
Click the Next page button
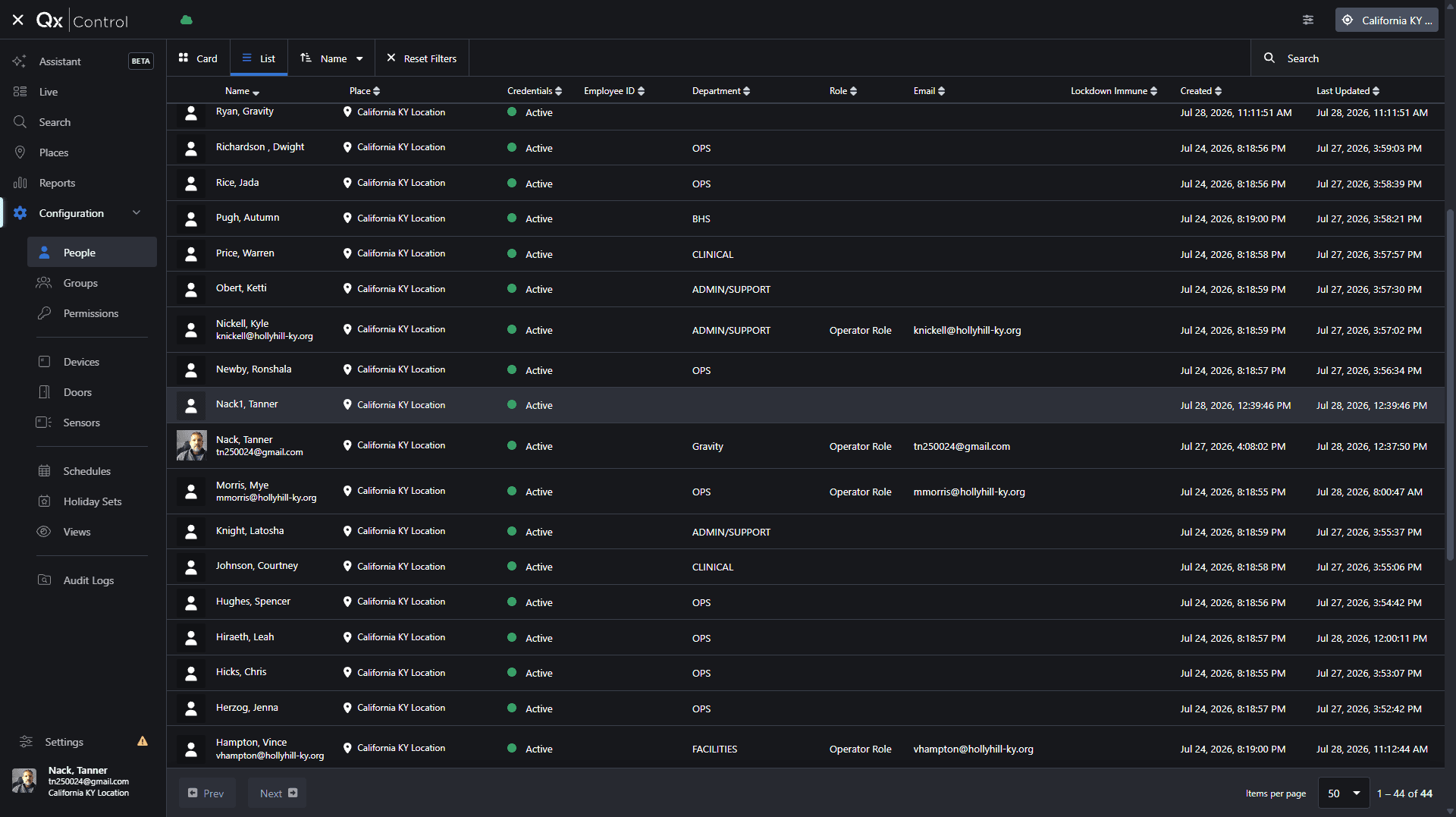click(278, 793)
